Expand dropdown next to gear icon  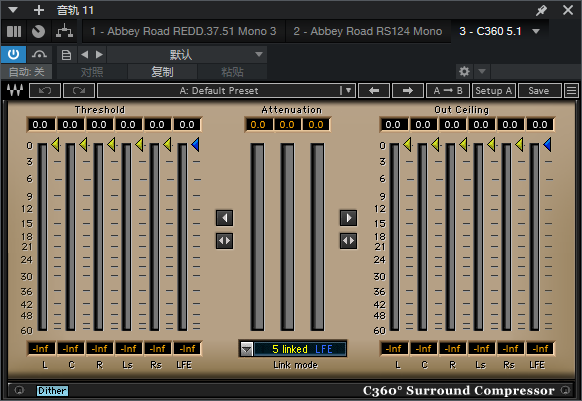(x=482, y=71)
